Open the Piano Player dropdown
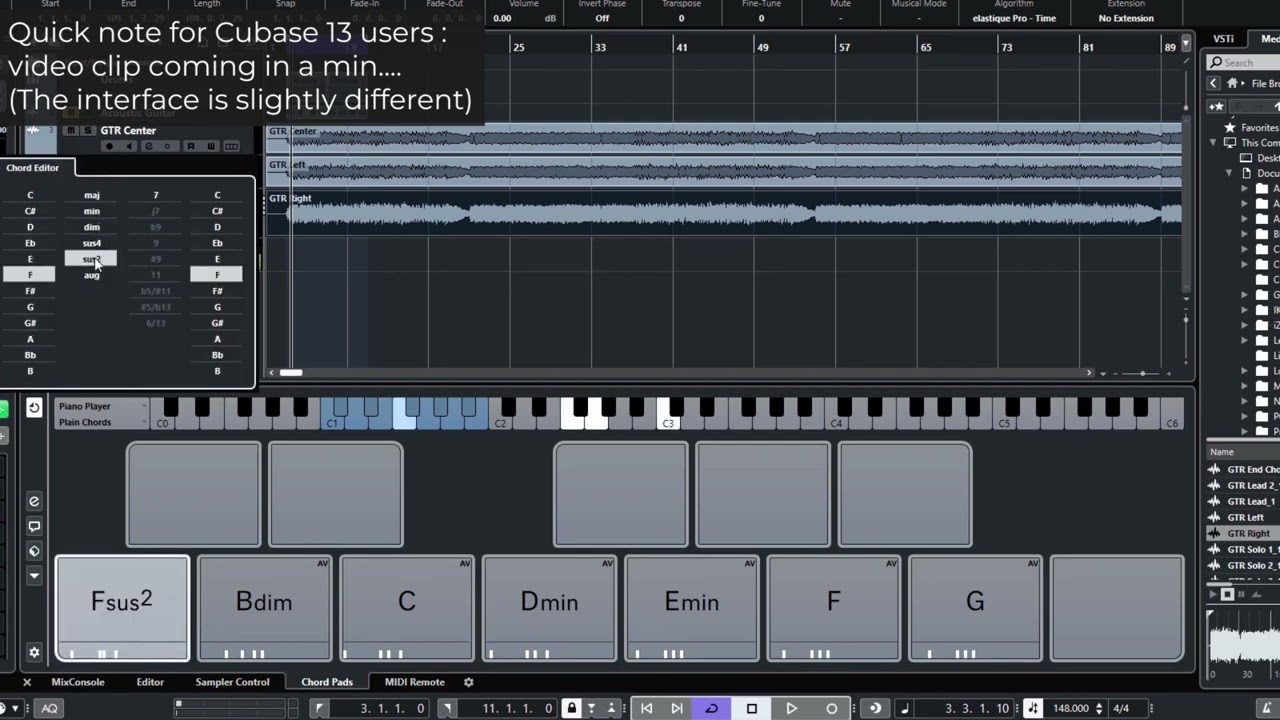Screen dimensions: 1280x720 pos(102,406)
